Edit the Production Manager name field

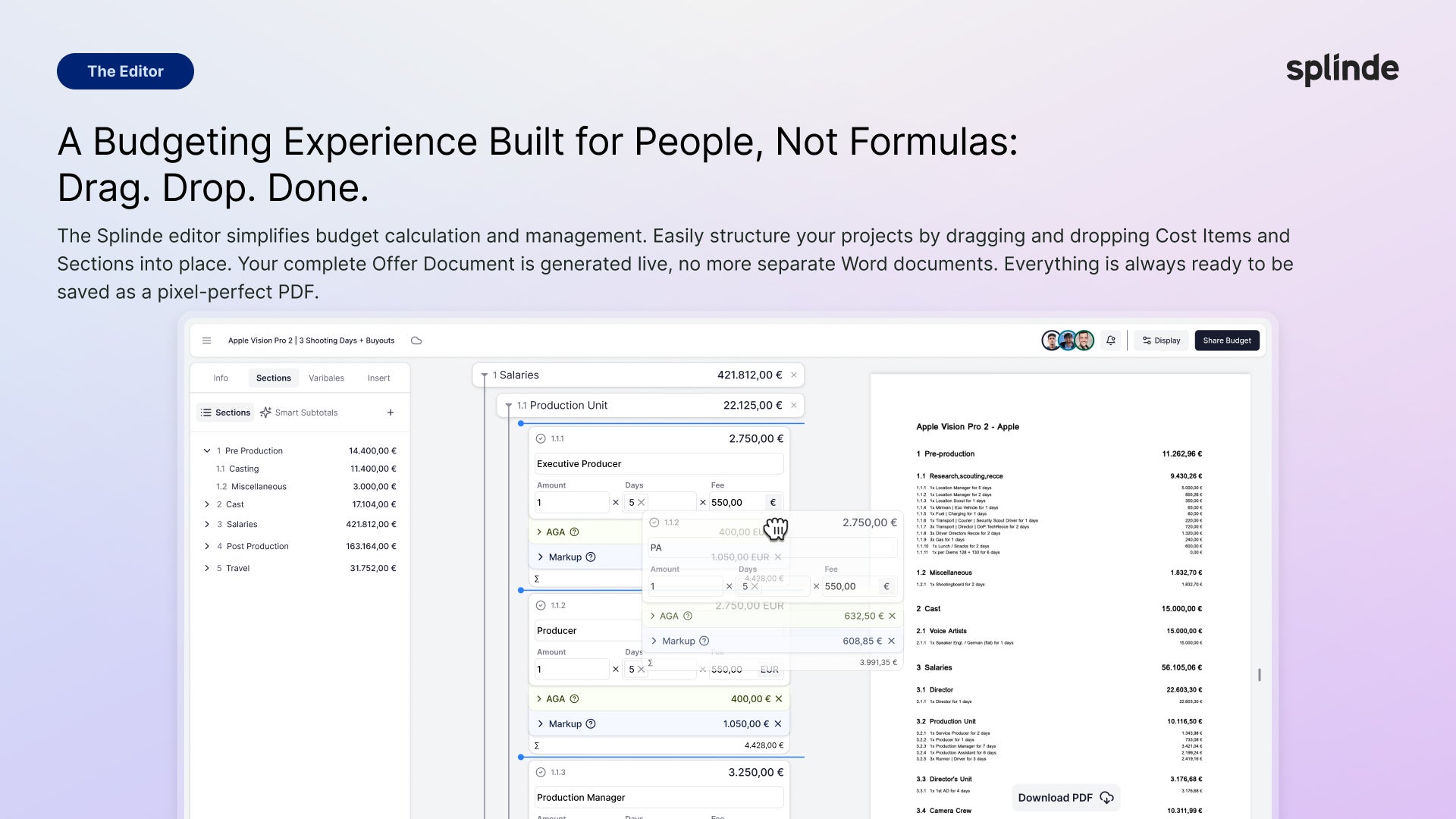click(658, 797)
